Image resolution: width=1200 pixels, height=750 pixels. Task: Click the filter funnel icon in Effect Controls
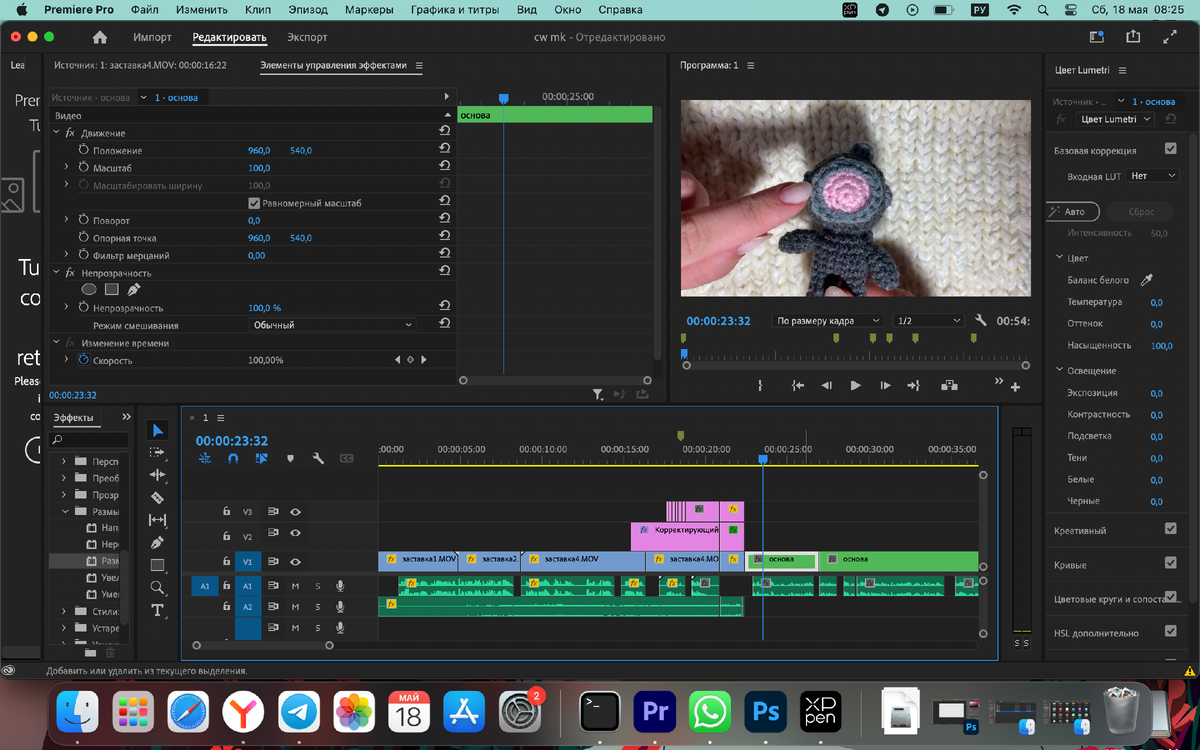click(597, 395)
